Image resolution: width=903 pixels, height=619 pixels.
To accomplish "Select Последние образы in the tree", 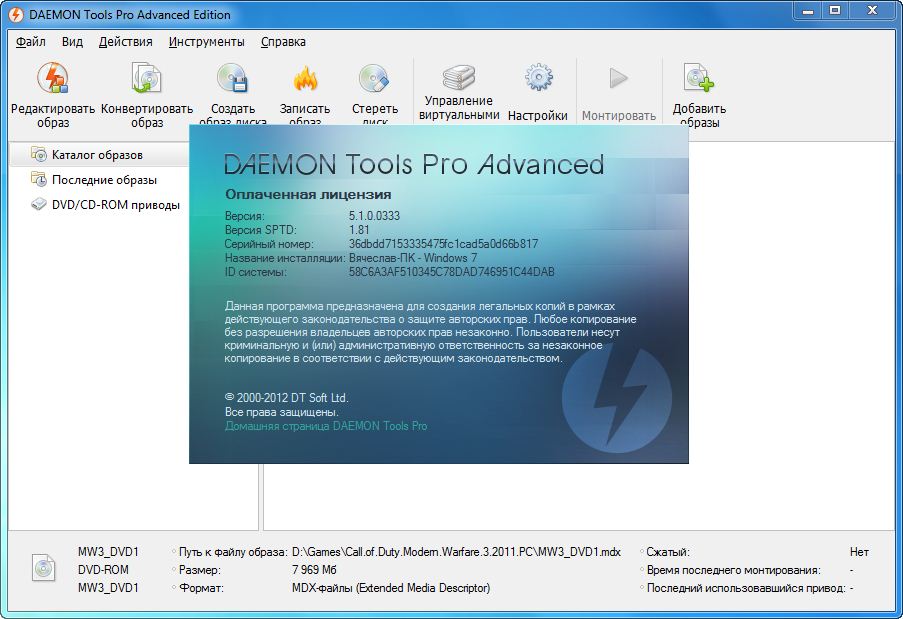I will (x=104, y=180).
